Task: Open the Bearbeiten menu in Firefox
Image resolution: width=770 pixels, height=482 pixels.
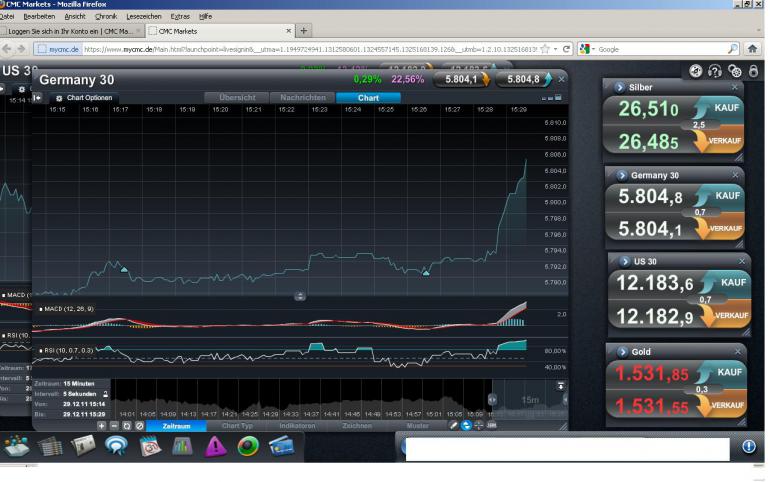Action: tap(39, 16)
